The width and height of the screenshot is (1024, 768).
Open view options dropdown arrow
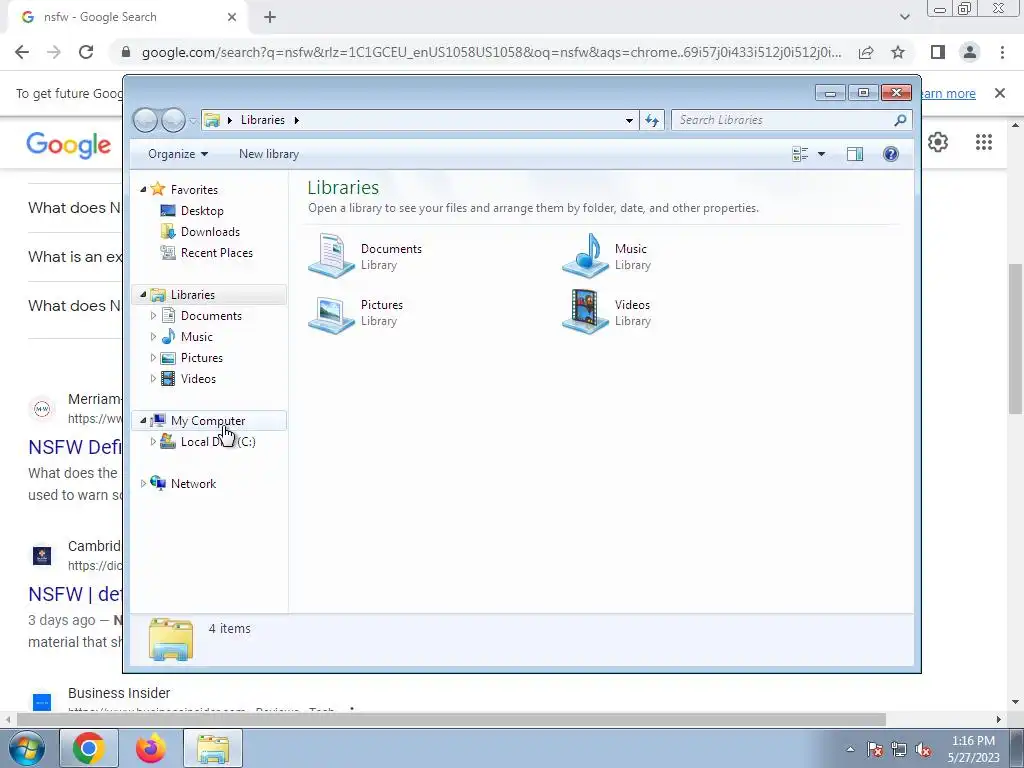[822, 154]
